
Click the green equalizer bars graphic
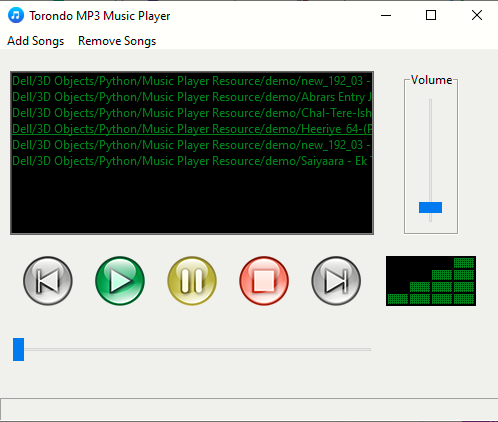tap(431, 281)
